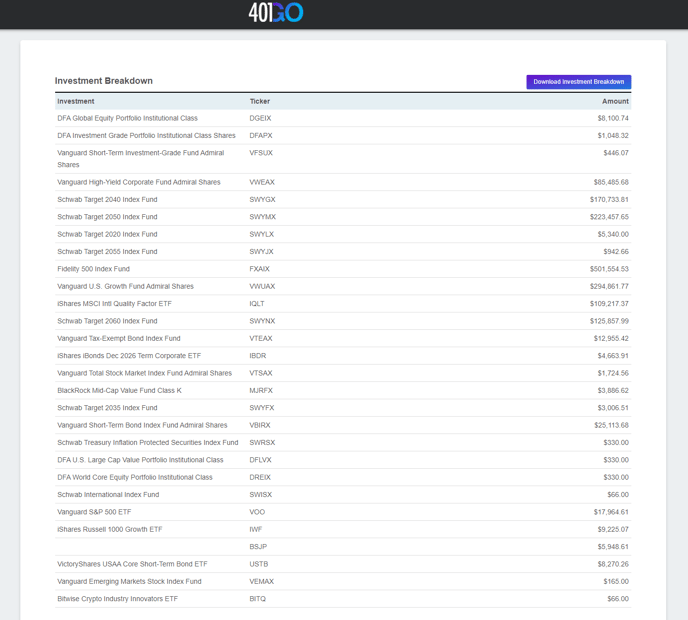Viewport: 688px width, 620px height.
Task: Click Download Investment Breakdown button
Action: point(578,82)
